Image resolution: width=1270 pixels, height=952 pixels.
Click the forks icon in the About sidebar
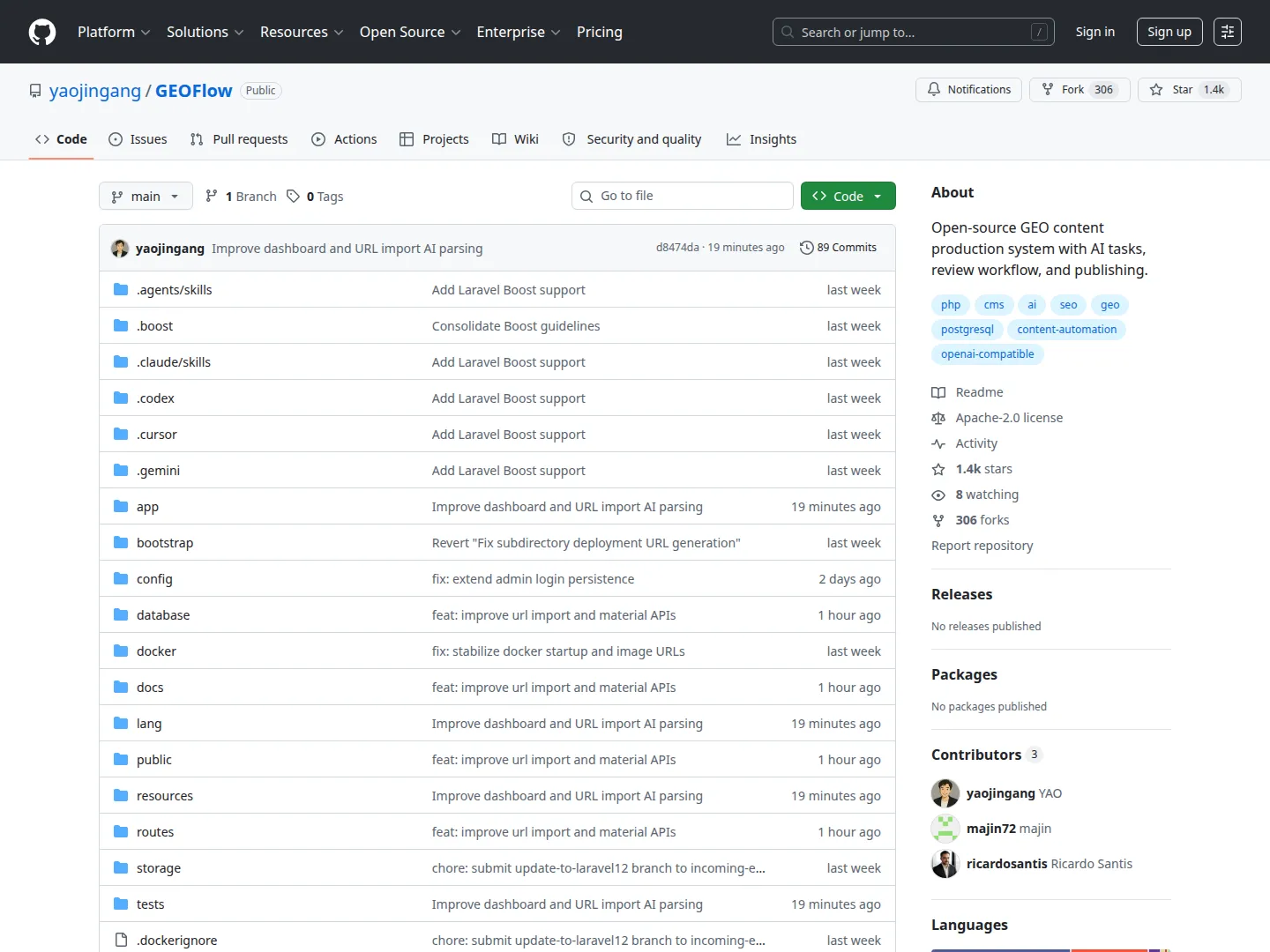[938, 520]
